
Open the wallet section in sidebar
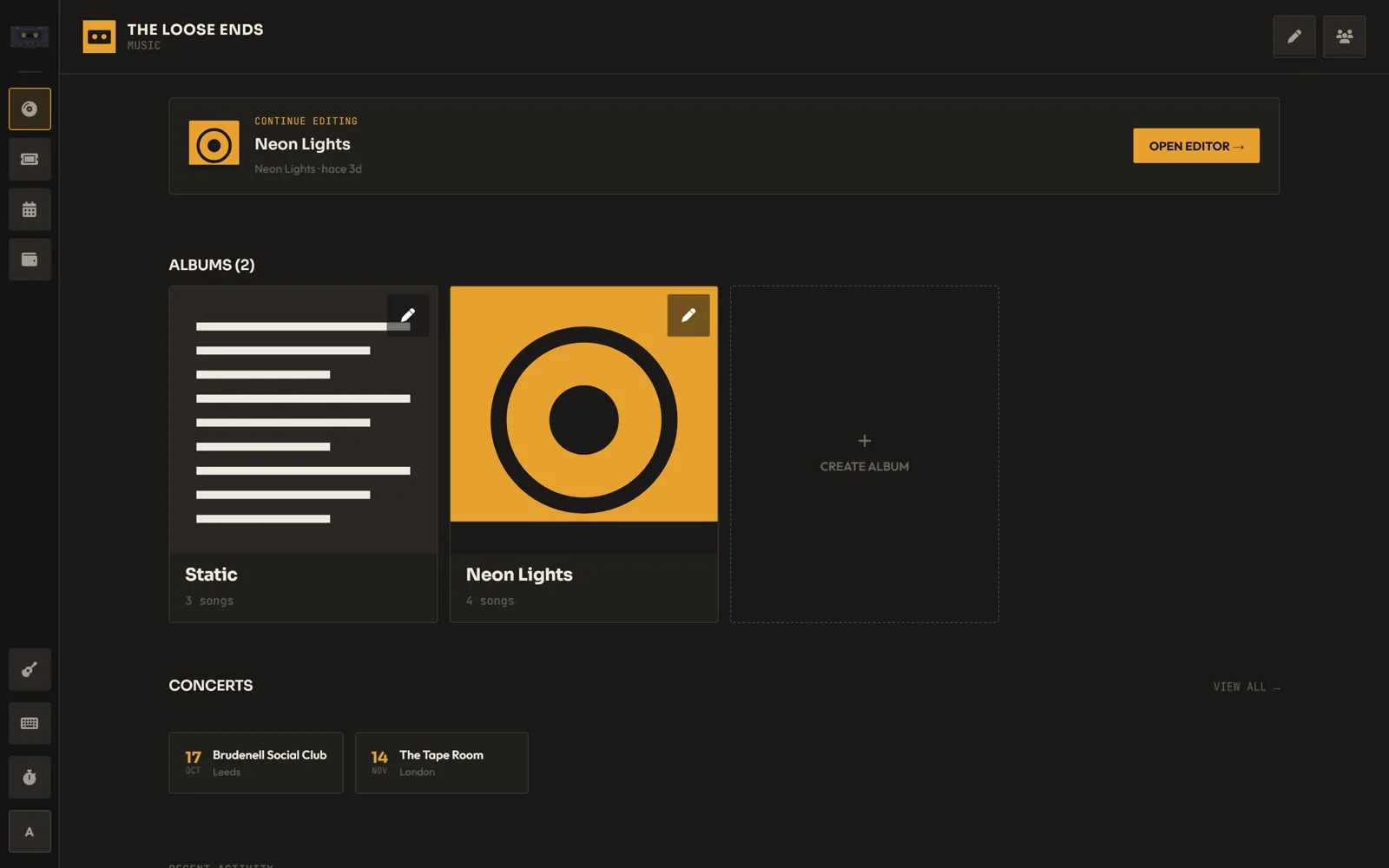(30, 260)
